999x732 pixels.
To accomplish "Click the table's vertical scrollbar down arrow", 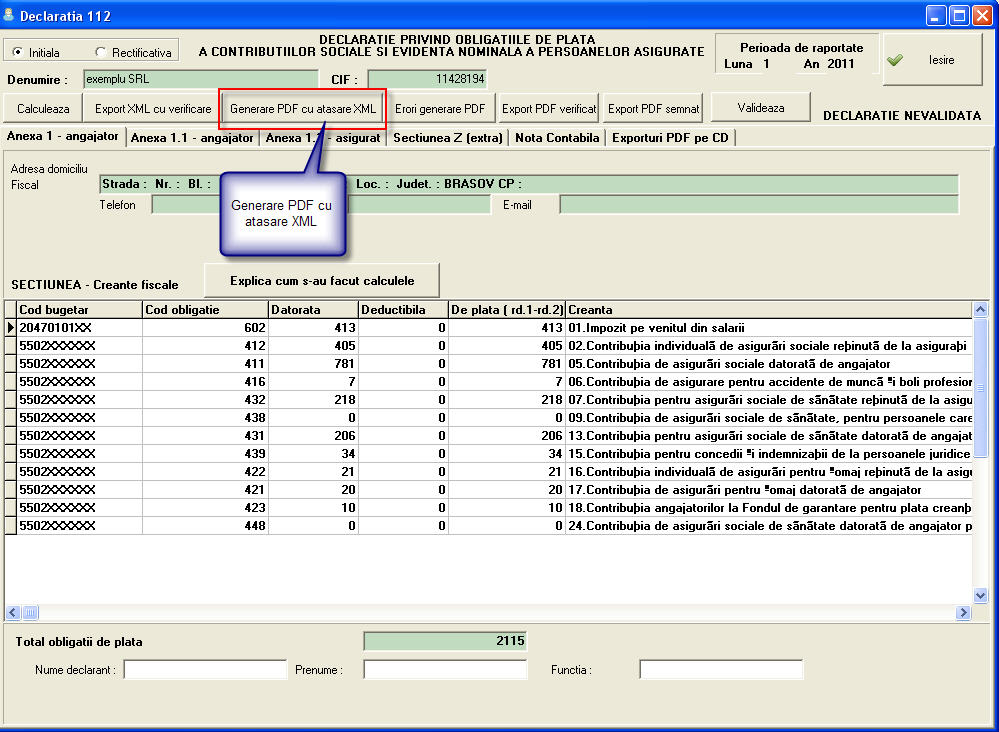I will pos(980,596).
